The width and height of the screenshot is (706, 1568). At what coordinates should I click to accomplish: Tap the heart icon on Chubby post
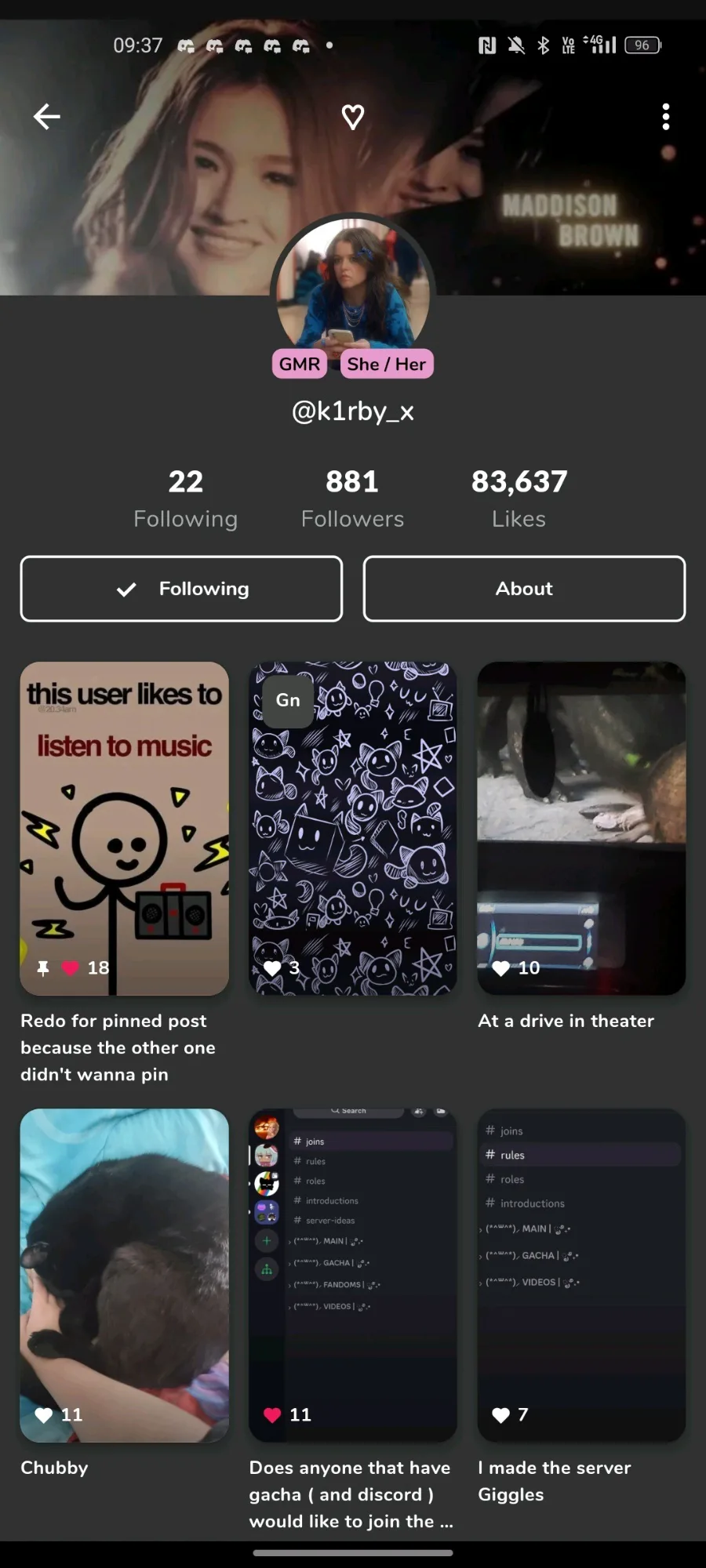tap(44, 1415)
